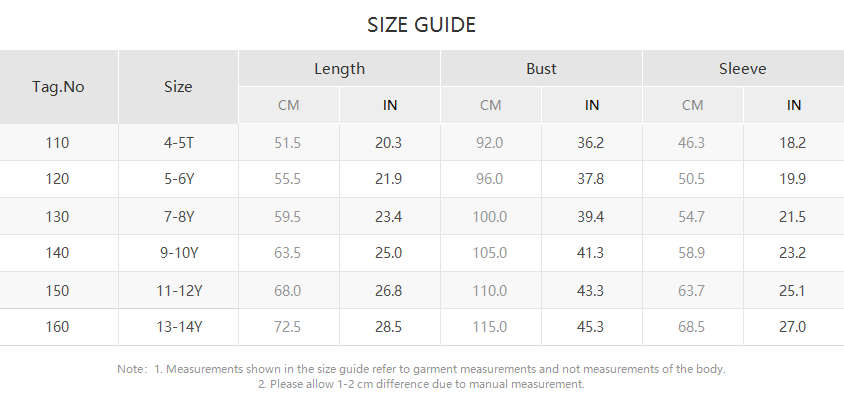Select the 5-6Y size cell

pos(178,180)
